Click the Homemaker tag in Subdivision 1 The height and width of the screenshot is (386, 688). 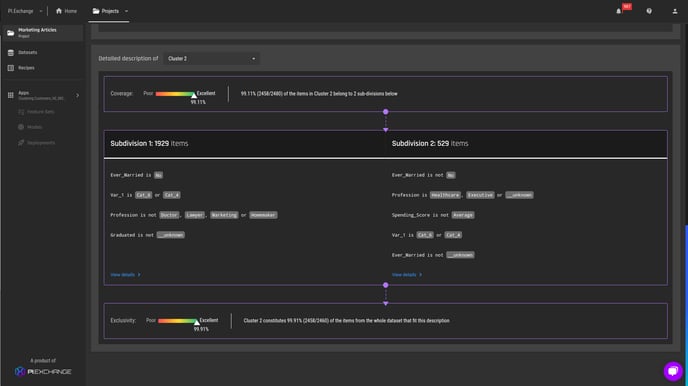(263, 215)
